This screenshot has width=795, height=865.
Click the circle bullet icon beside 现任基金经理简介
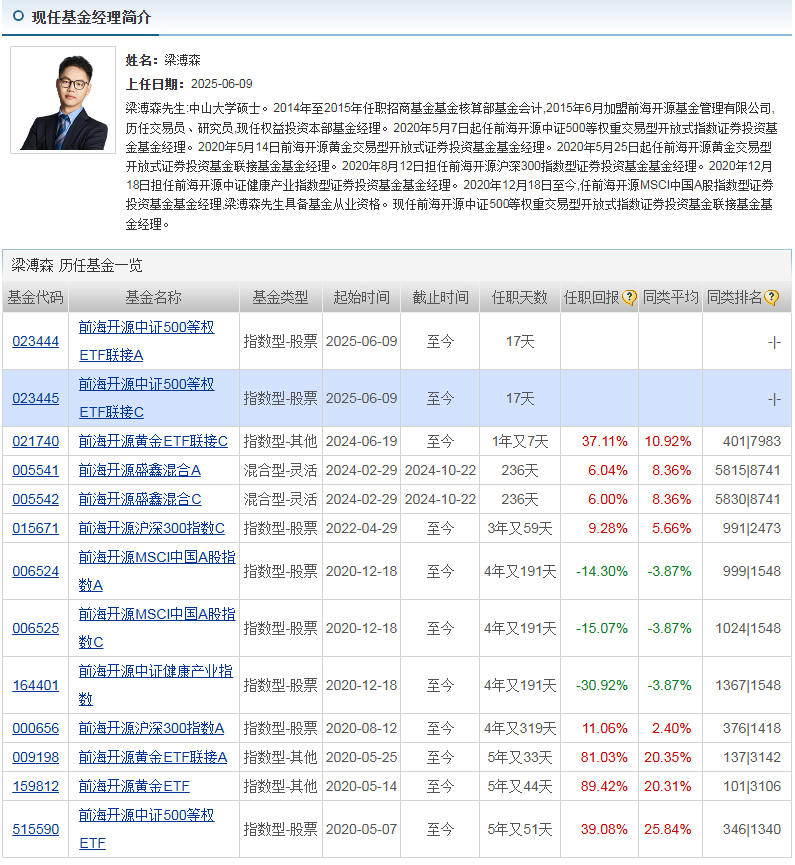point(18,16)
